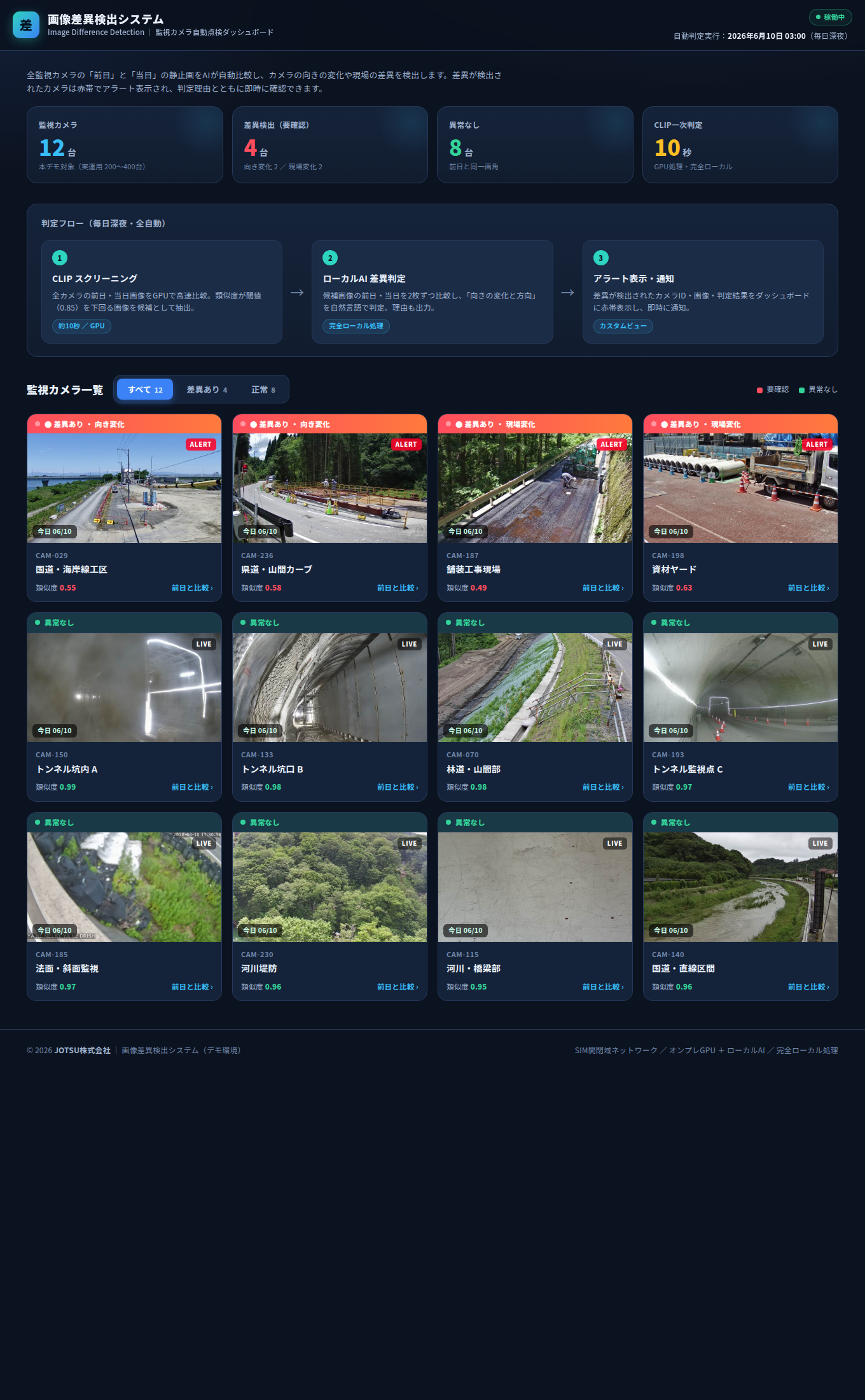Click step 2 circle icon in flow
The height and width of the screenshot is (1400, 865).
[x=330, y=258]
